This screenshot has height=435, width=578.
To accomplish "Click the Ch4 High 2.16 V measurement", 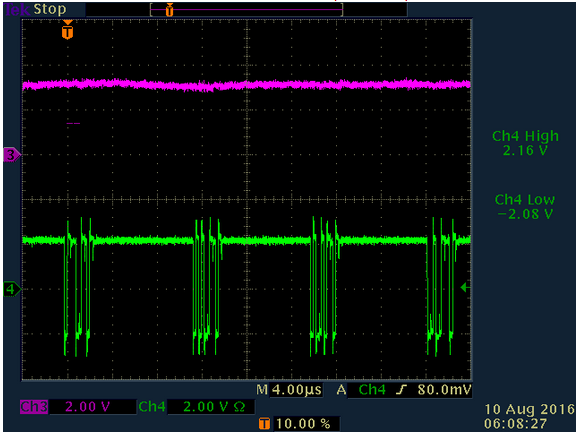I will (525, 143).
